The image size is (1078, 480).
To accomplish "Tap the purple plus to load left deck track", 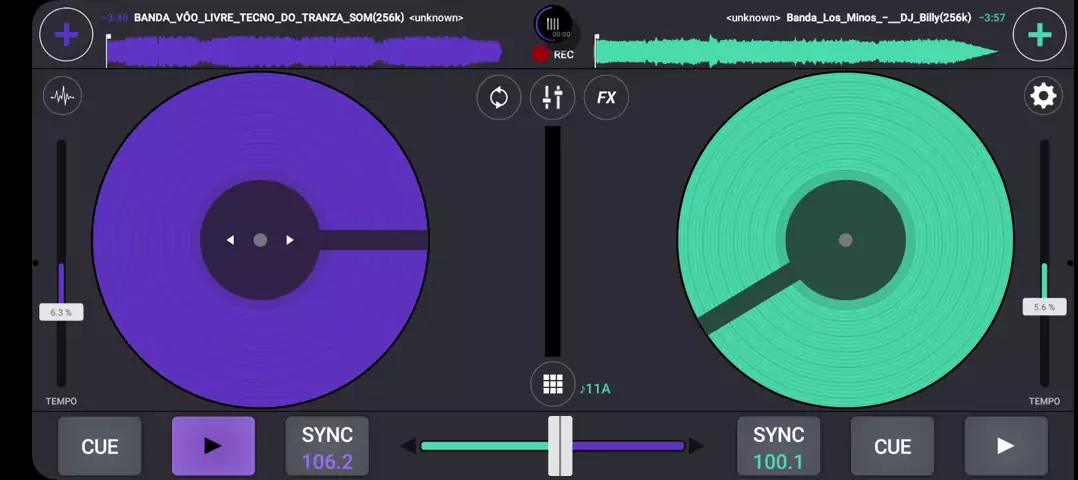I will [66, 35].
